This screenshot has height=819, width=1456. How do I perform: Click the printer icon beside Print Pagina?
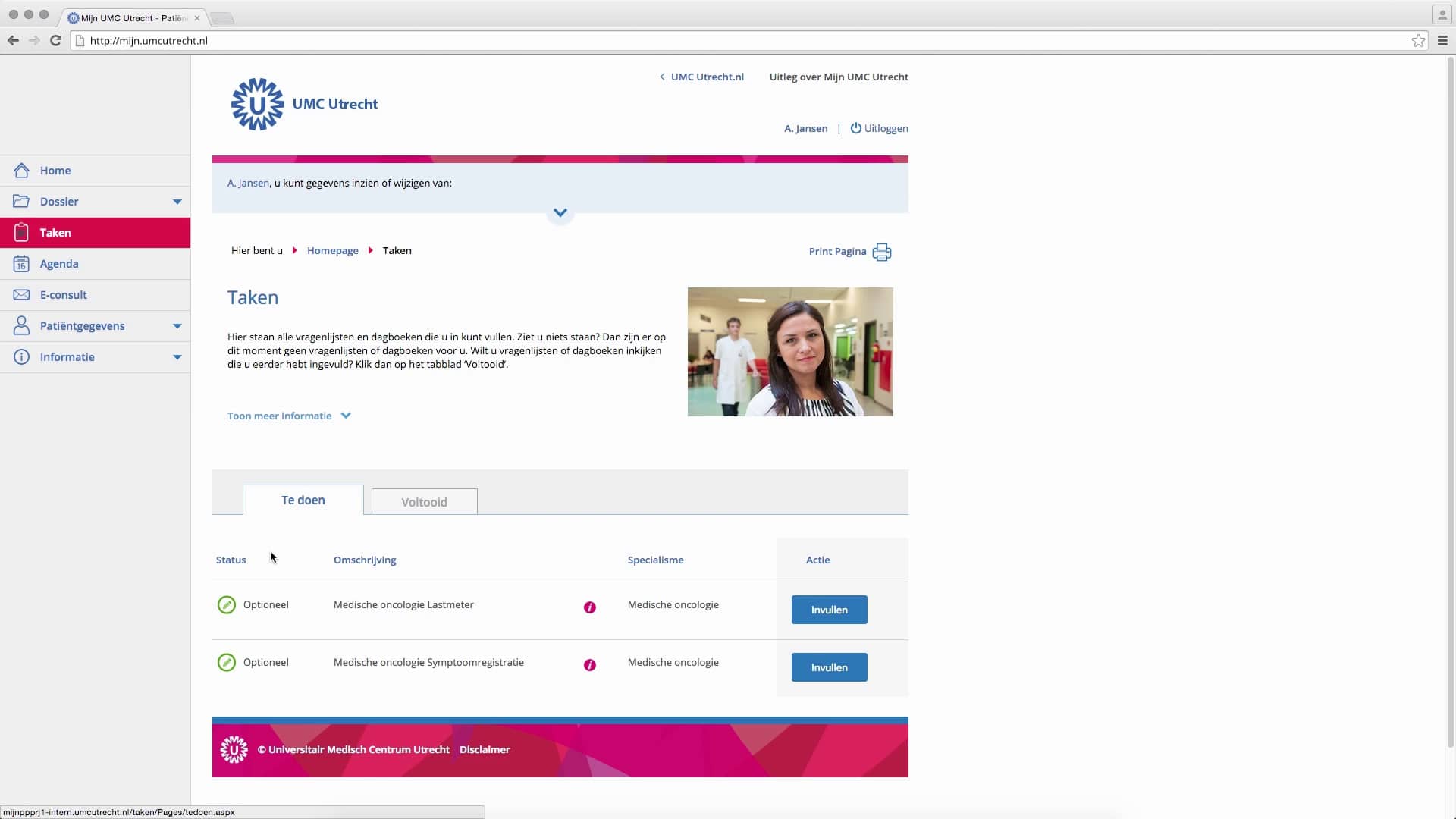click(x=881, y=252)
